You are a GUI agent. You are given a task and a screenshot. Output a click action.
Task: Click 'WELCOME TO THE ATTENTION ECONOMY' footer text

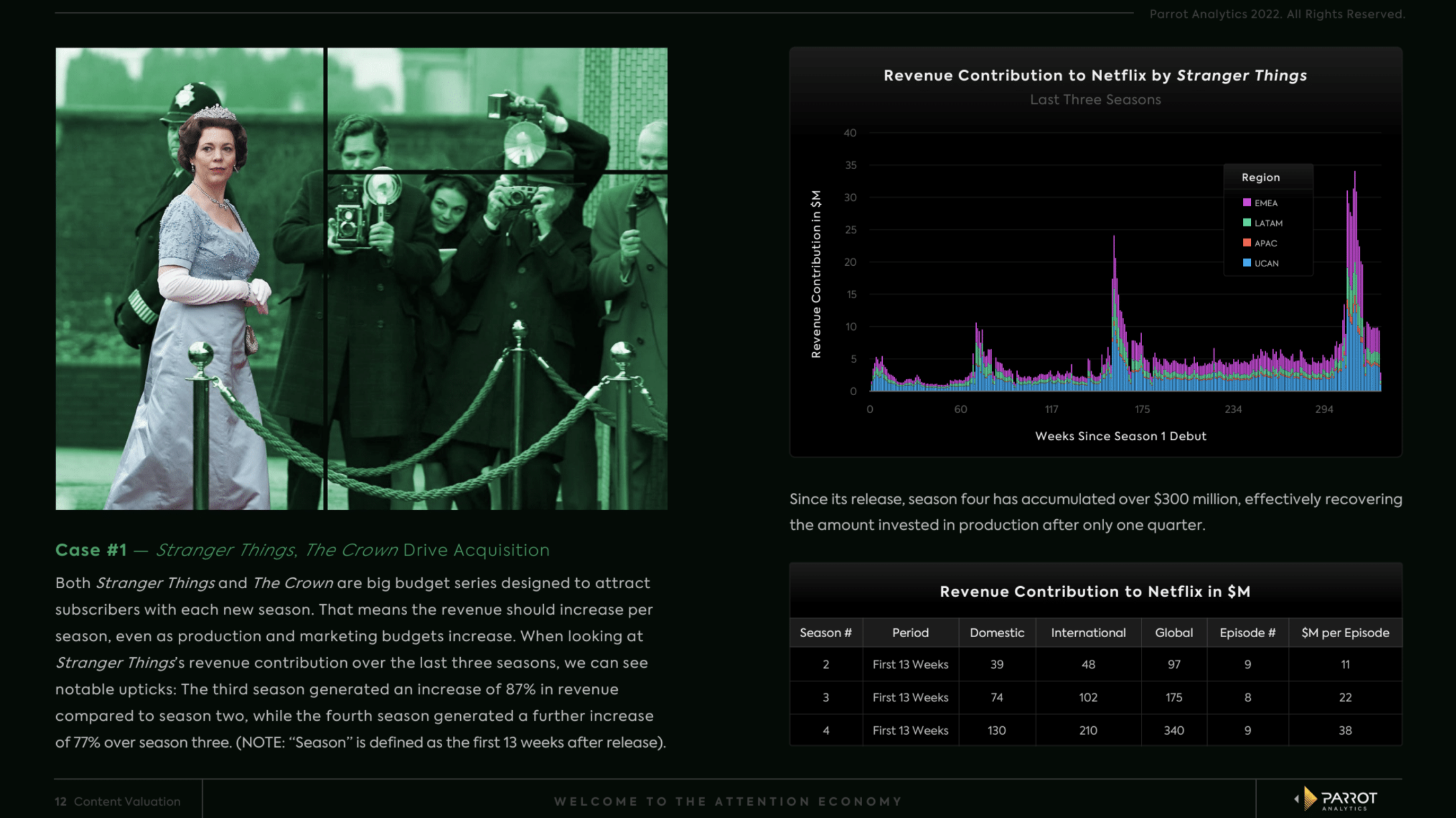[728, 802]
